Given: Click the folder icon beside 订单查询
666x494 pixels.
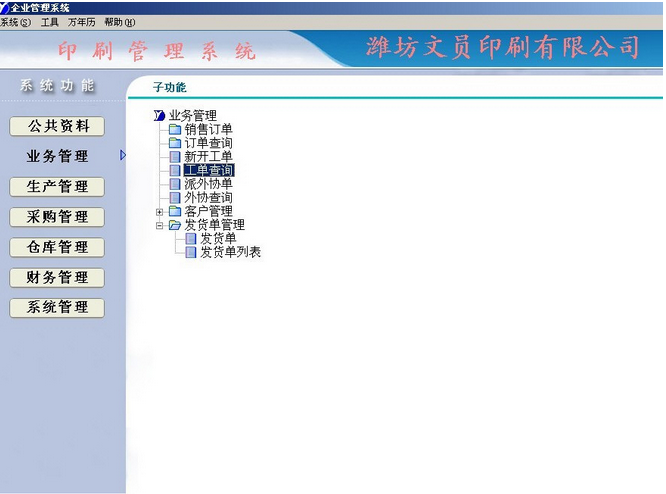Looking at the screenshot, I should pos(175,143).
